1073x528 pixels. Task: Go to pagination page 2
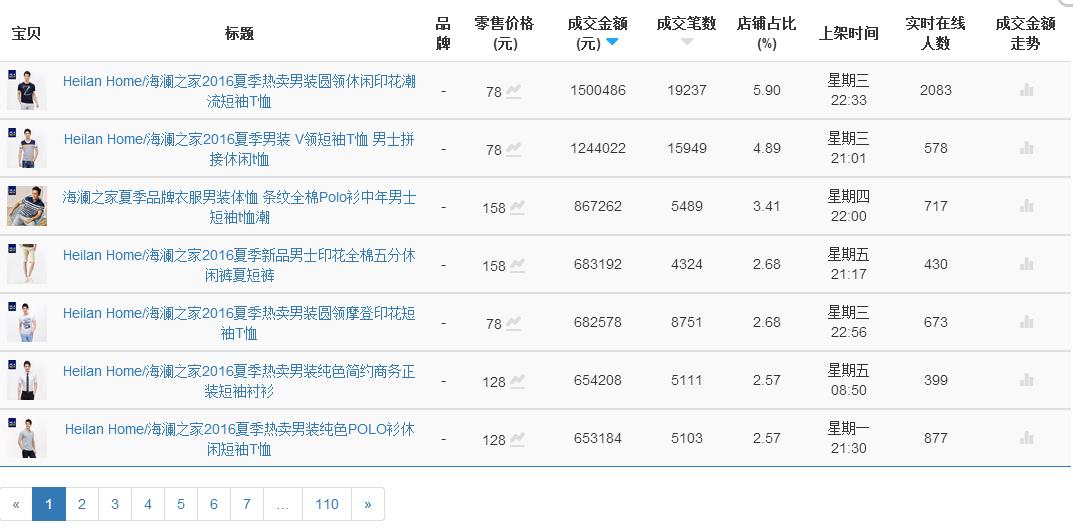pos(82,504)
